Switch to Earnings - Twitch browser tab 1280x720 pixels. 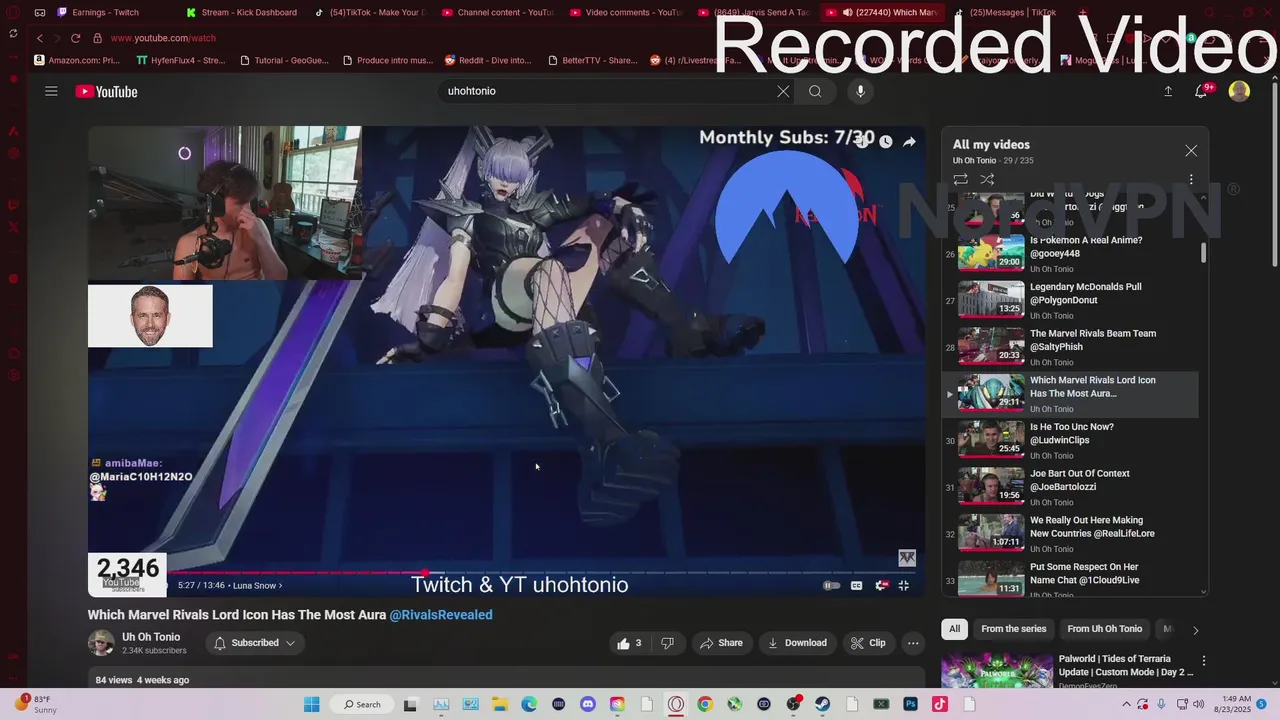(x=98, y=12)
